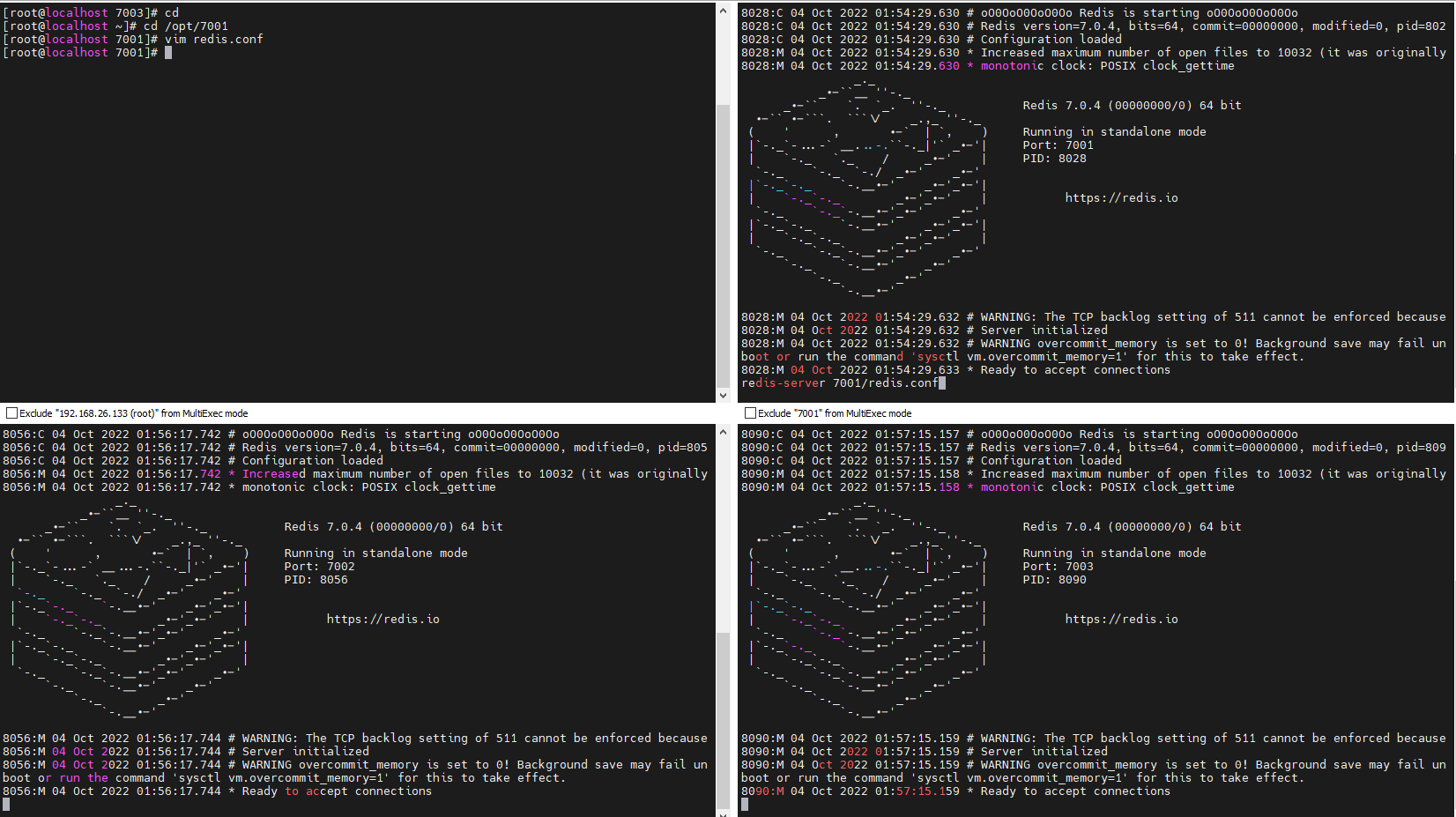Click the active prompt "[root@localhost 7001]#" with cursor

tap(86, 53)
